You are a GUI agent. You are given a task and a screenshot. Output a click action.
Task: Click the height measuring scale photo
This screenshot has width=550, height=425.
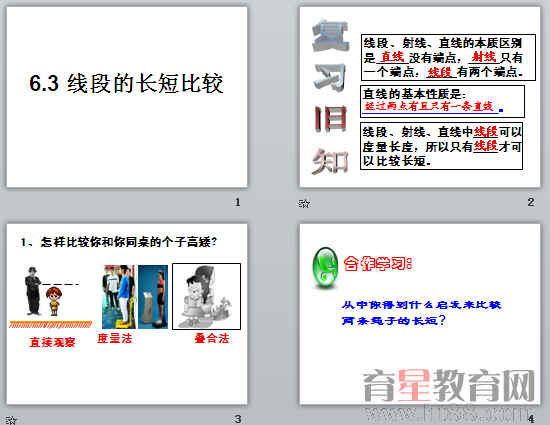(119, 297)
